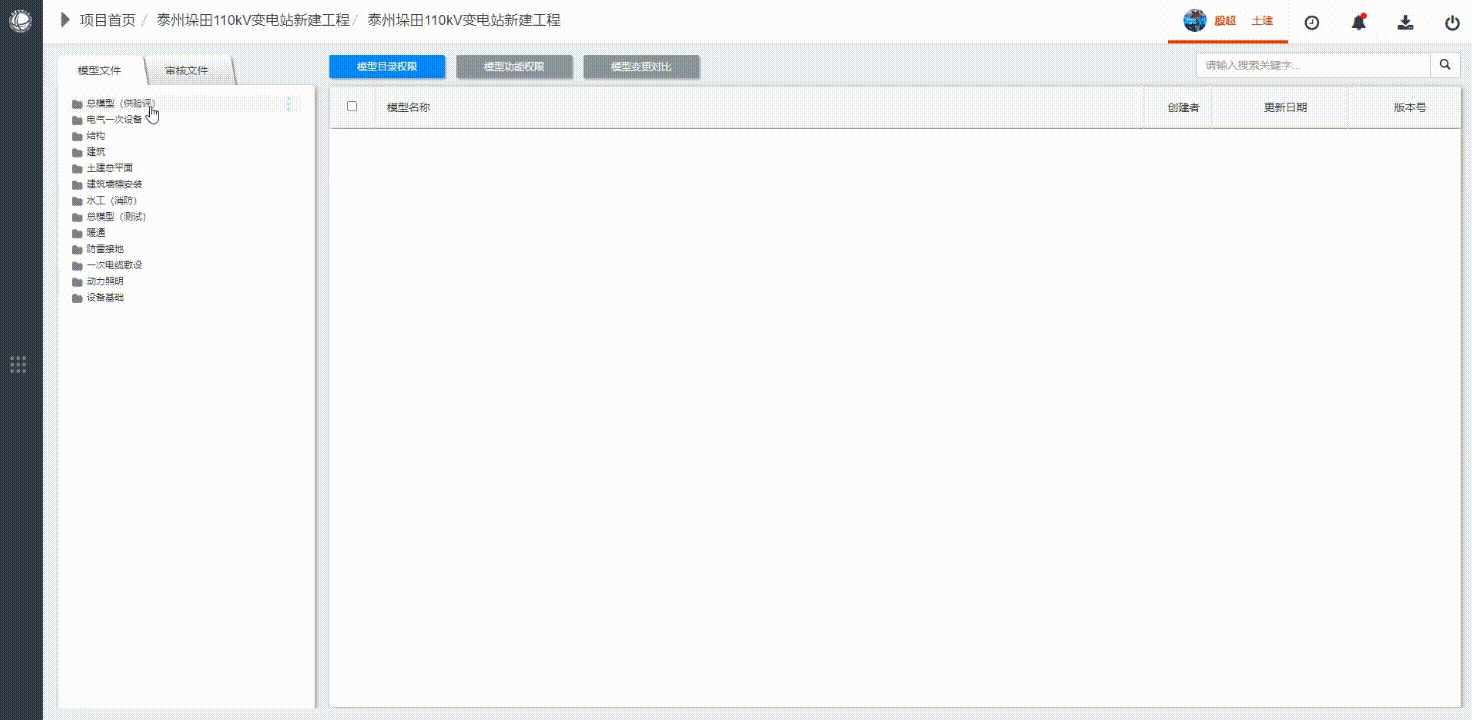Select the 模型文件 tab
This screenshot has width=1472, height=720.
pos(99,71)
